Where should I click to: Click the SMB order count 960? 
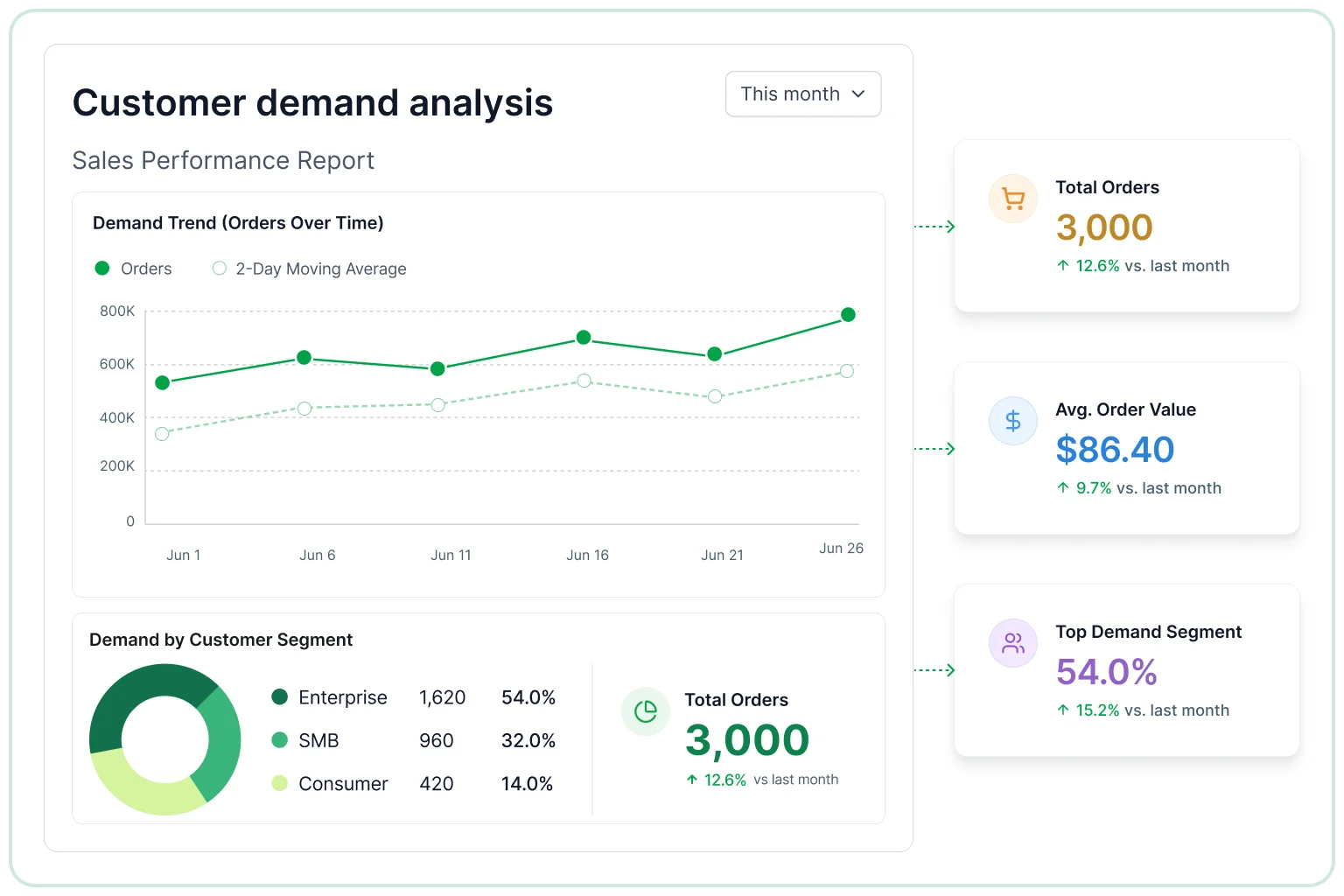[x=437, y=740]
